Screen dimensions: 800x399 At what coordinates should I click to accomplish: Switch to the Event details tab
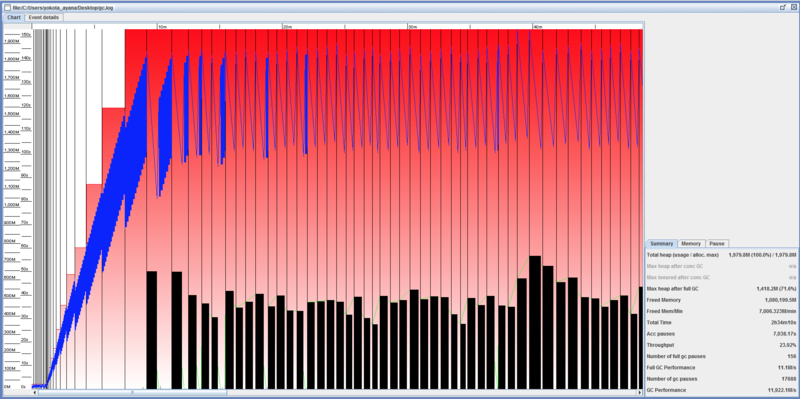coord(44,17)
